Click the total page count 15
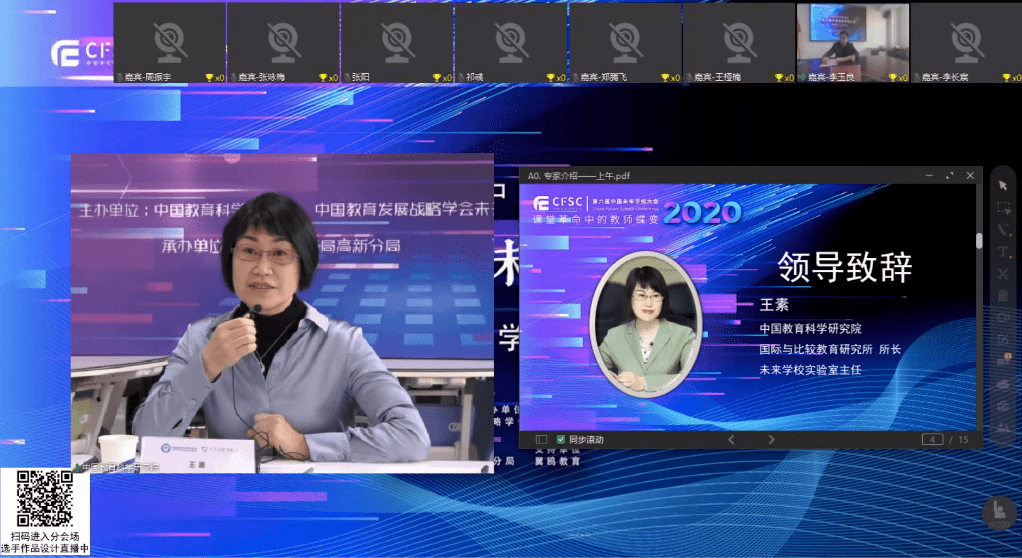This screenshot has height=558, width=1022. click(963, 439)
